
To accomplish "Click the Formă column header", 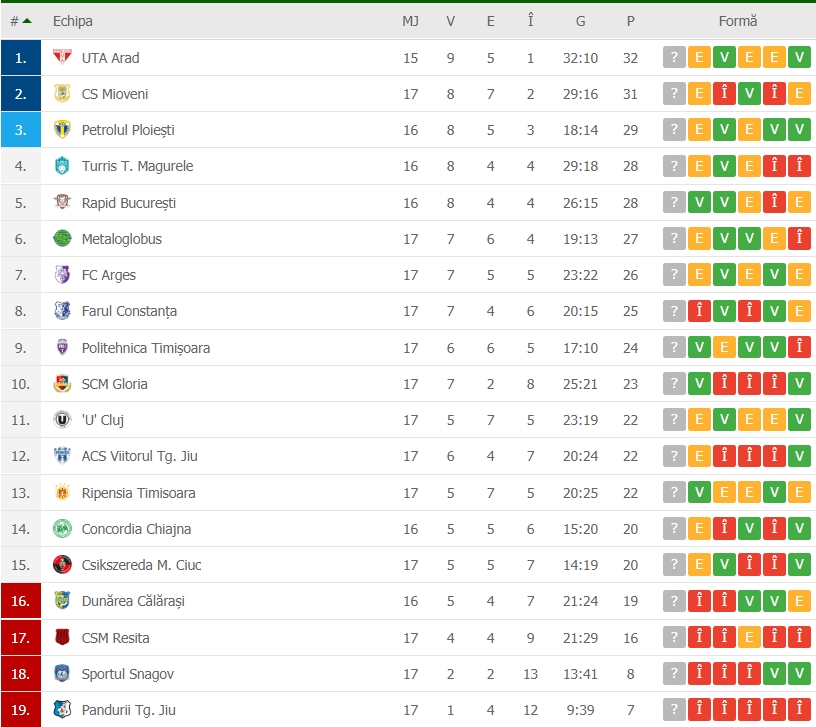I will [738, 21].
